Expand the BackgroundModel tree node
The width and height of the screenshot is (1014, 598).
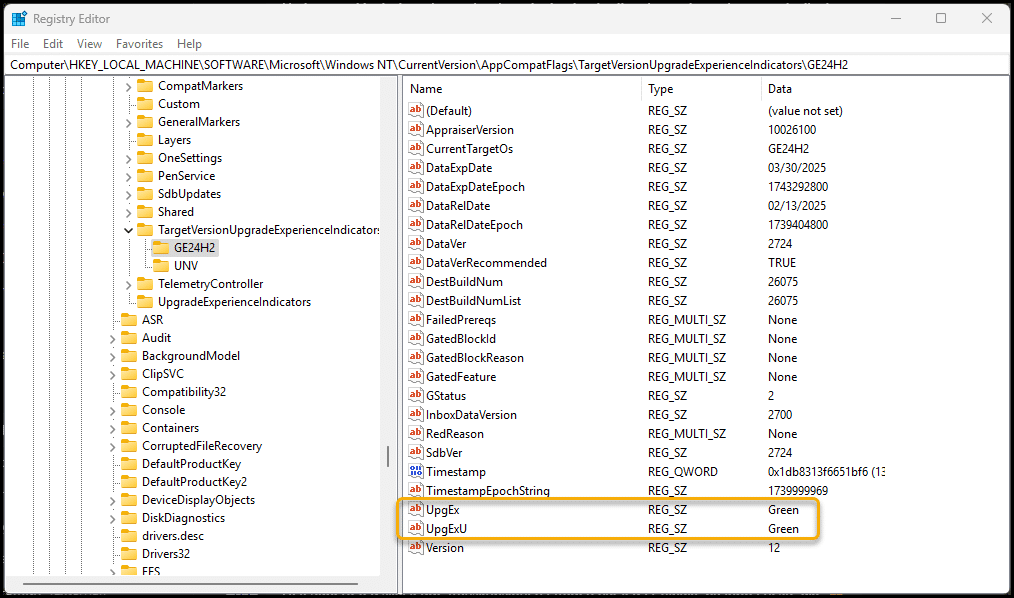[112, 356]
